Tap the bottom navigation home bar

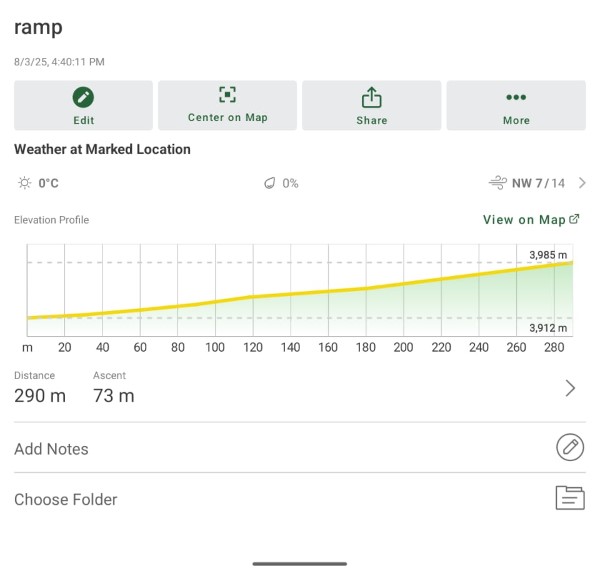click(x=299, y=563)
